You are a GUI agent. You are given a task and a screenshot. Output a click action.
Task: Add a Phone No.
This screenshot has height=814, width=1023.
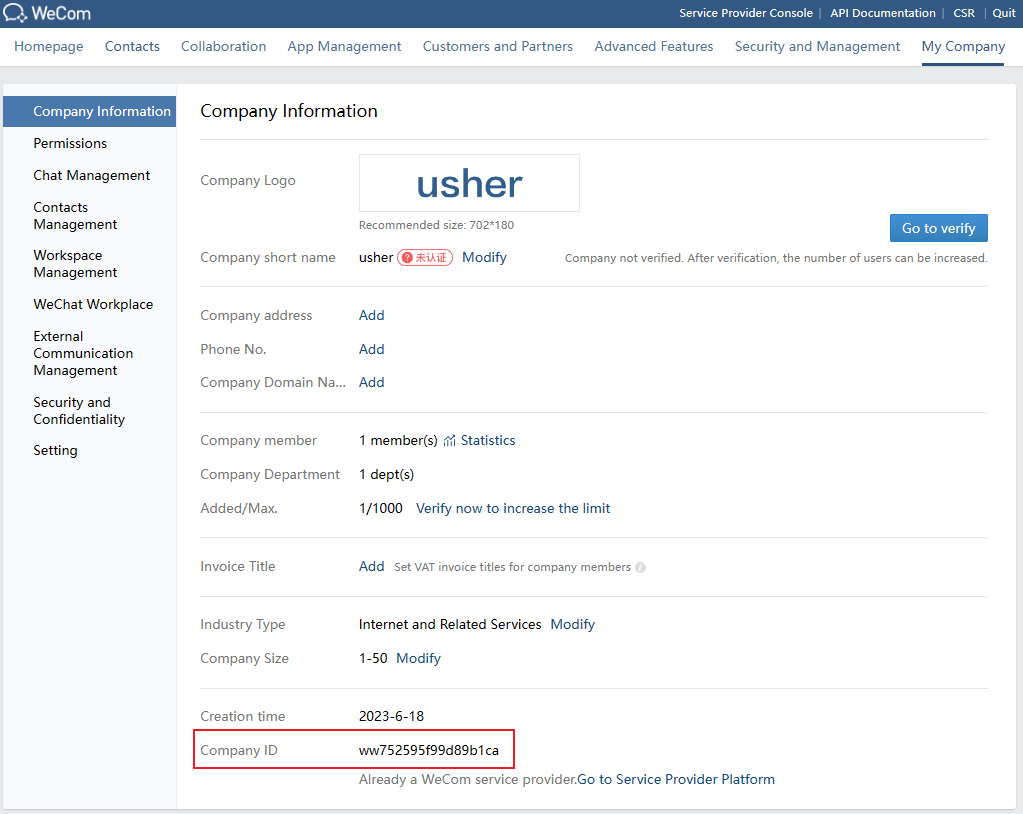[371, 350]
